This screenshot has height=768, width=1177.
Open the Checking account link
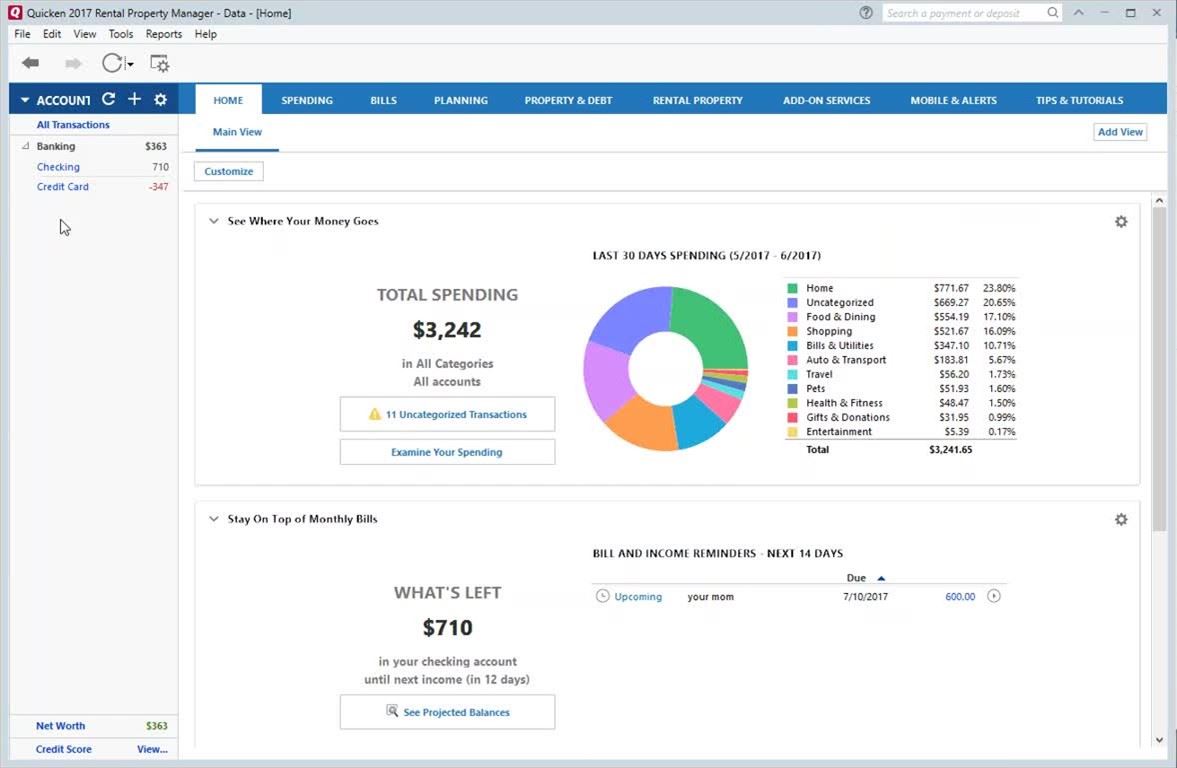[x=58, y=167]
